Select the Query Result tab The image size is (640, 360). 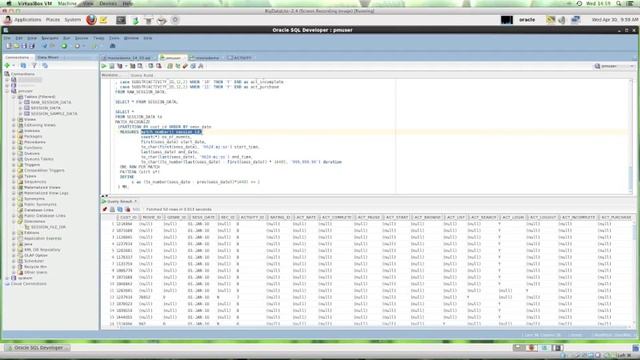[120, 202]
